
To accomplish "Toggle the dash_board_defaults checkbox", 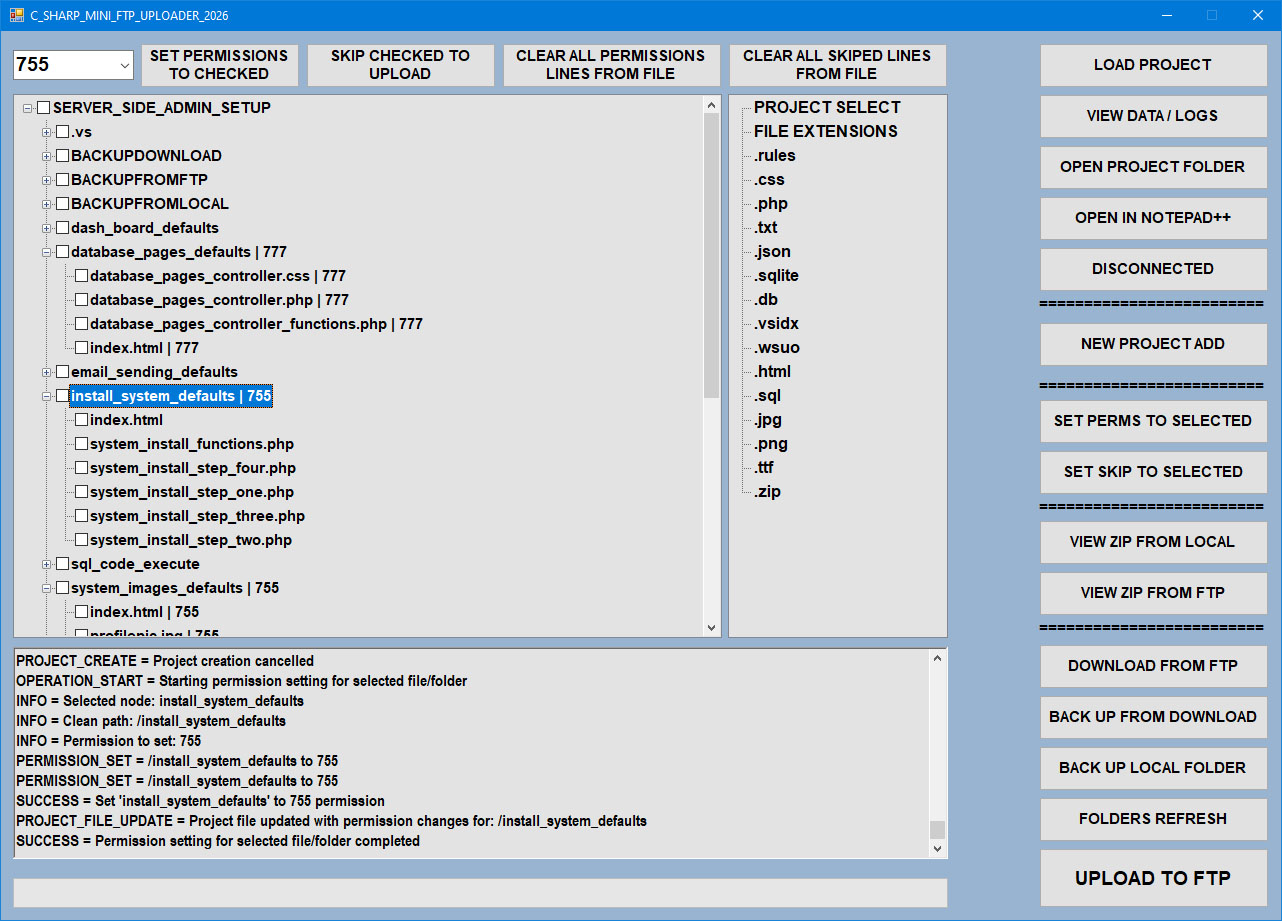I will (62, 228).
